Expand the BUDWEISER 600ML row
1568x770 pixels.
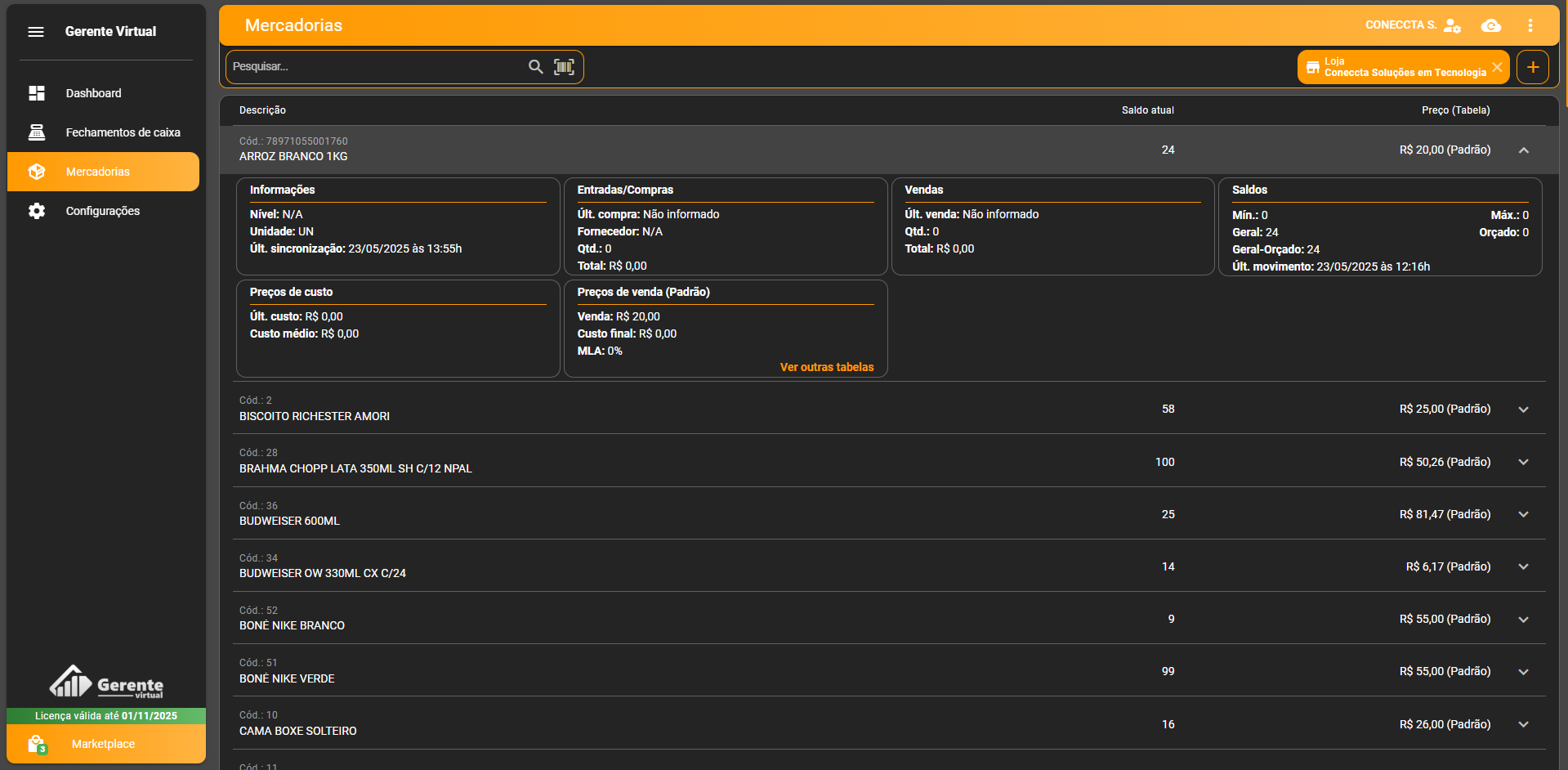[x=1523, y=514]
